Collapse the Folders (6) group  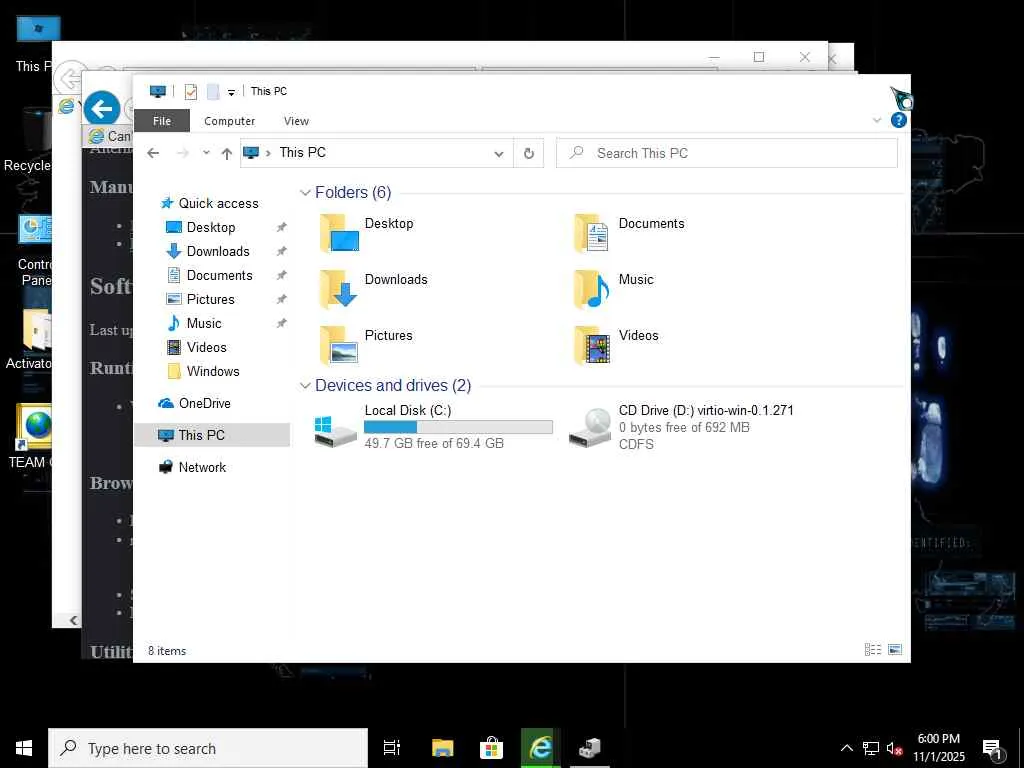305,193
